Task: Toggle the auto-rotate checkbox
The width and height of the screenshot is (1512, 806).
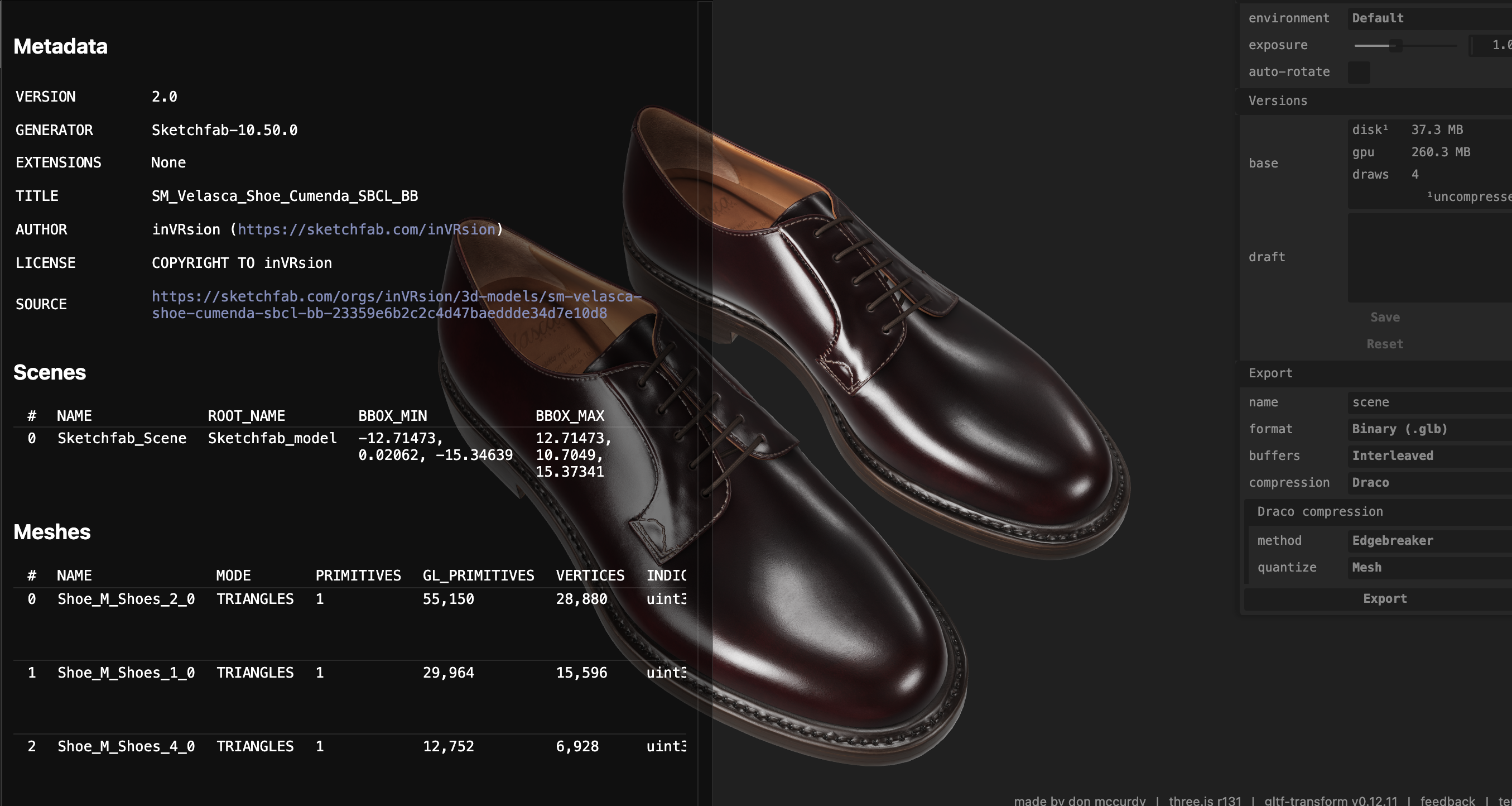Action: (1358, 72)
